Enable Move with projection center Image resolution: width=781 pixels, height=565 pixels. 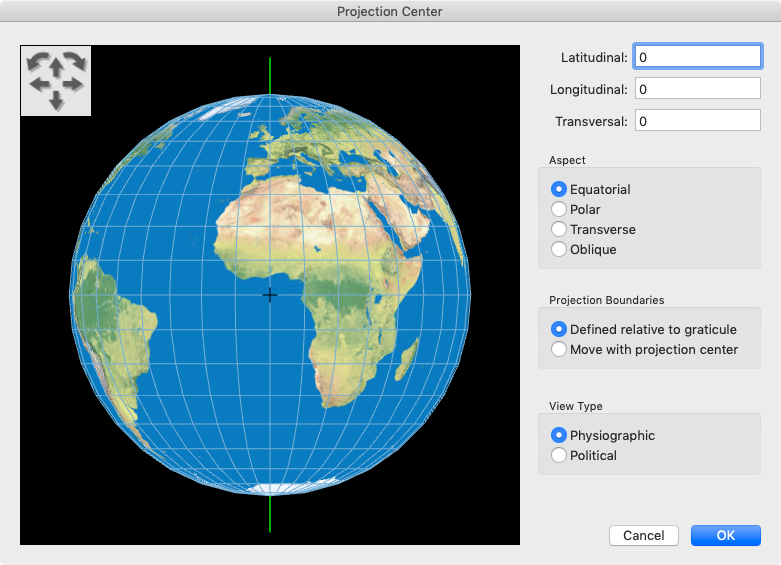[559, 349]
